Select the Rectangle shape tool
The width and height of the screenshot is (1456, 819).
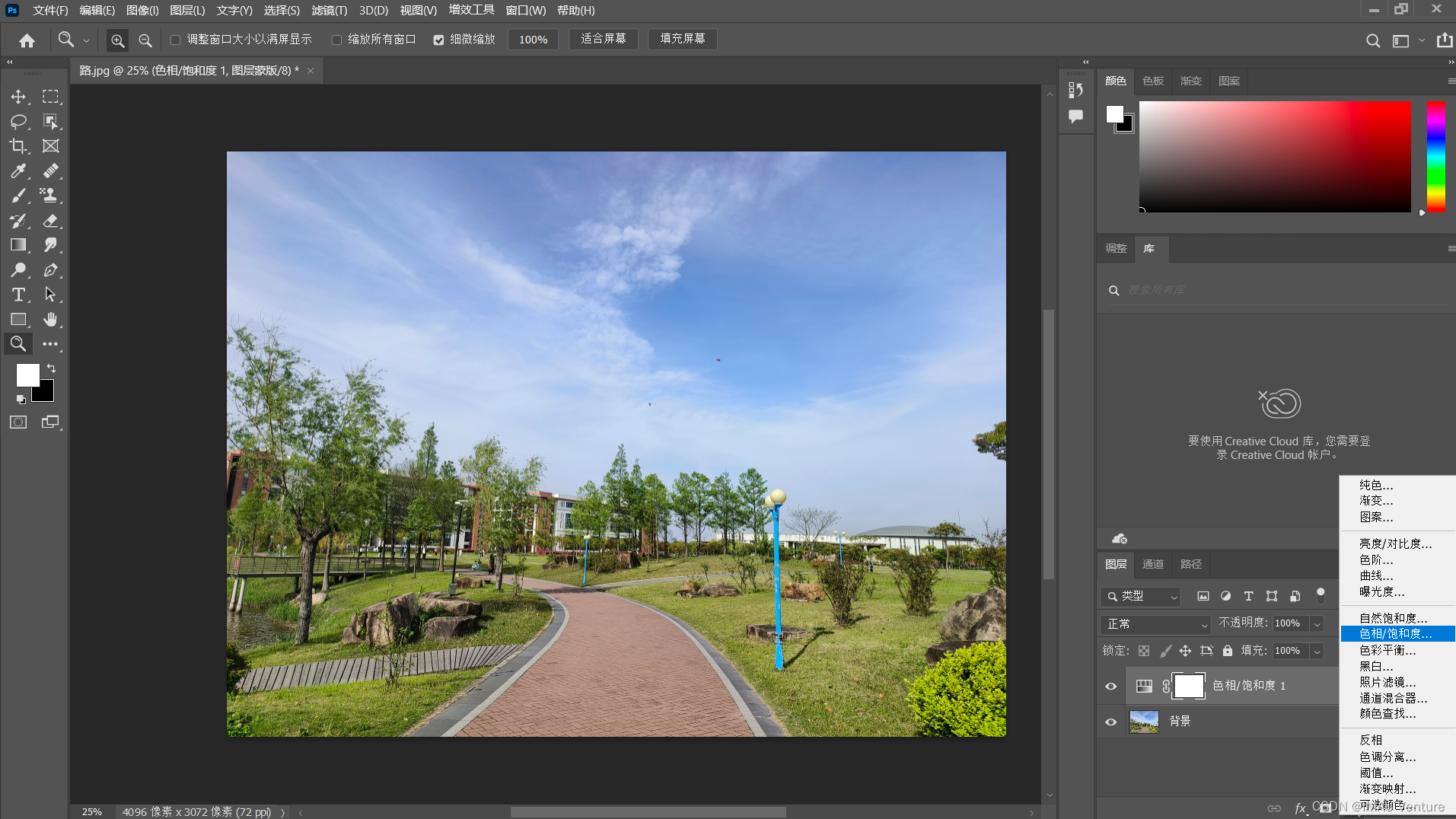18,319
